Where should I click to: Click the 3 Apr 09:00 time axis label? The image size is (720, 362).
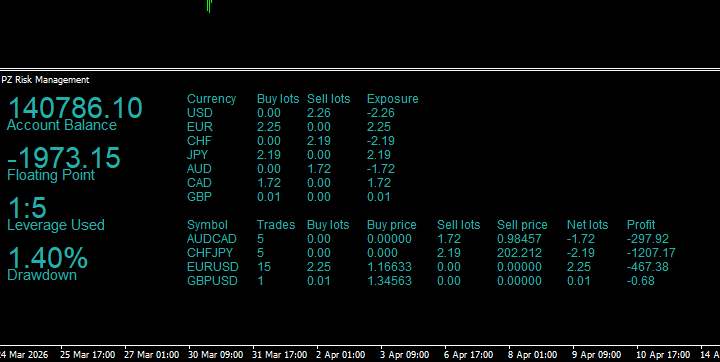pyautogui.click(x=405, y=355)
